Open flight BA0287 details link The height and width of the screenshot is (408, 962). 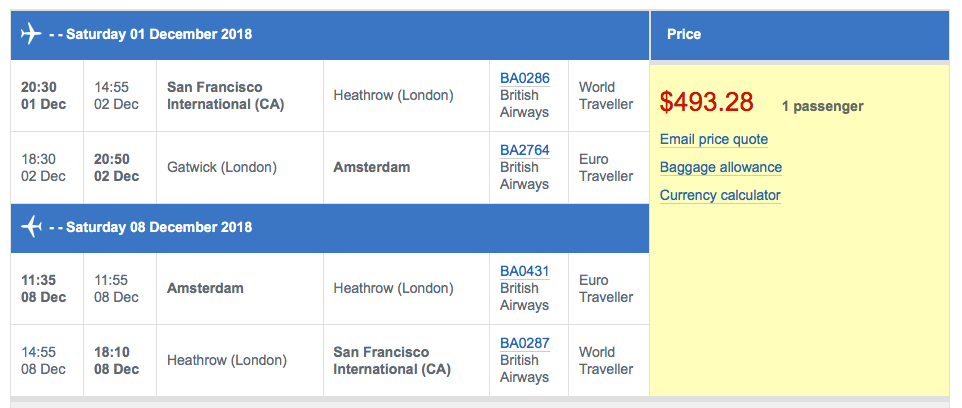tap(525, 343)
